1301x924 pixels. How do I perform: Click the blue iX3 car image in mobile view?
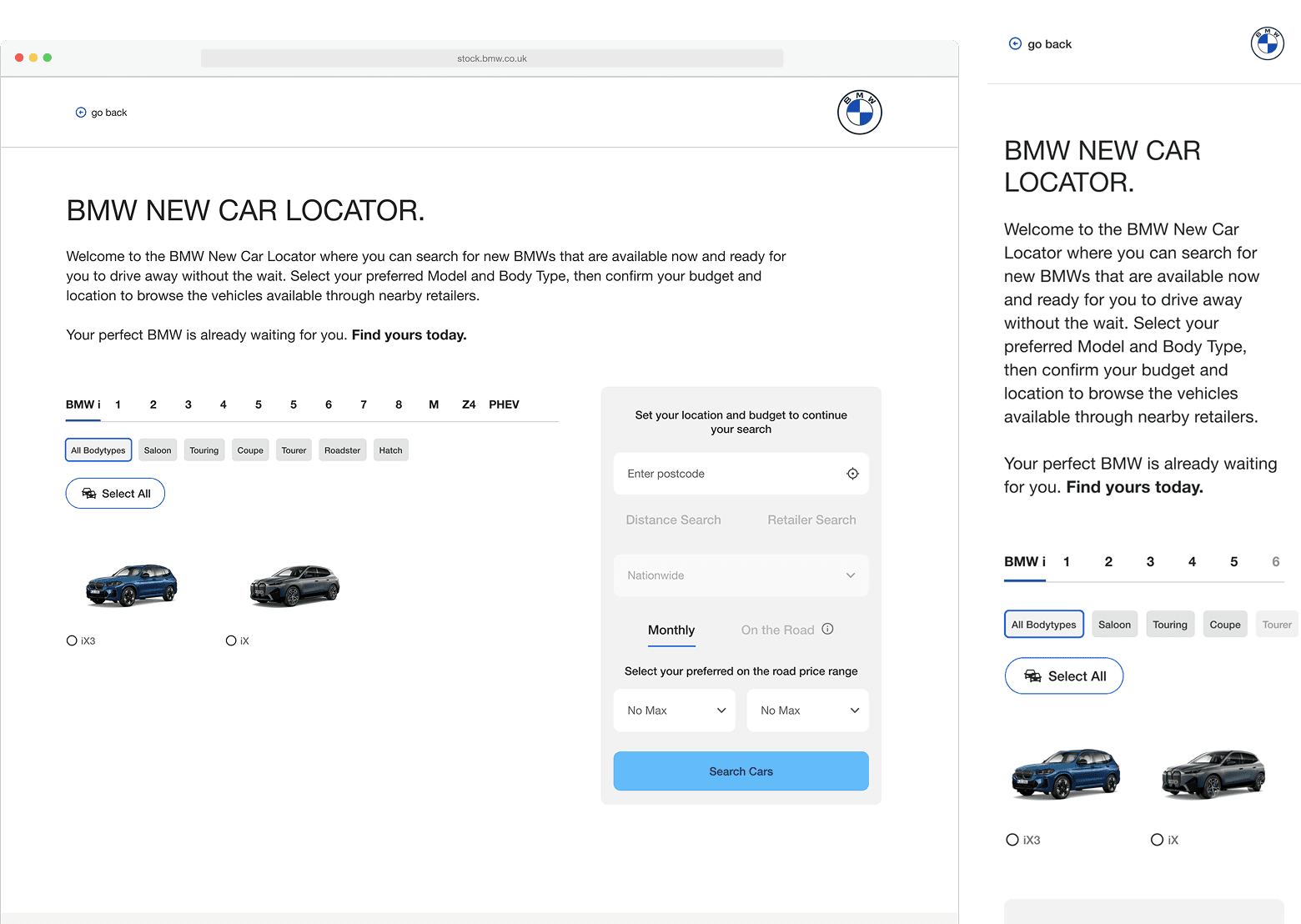[1066, 774]
